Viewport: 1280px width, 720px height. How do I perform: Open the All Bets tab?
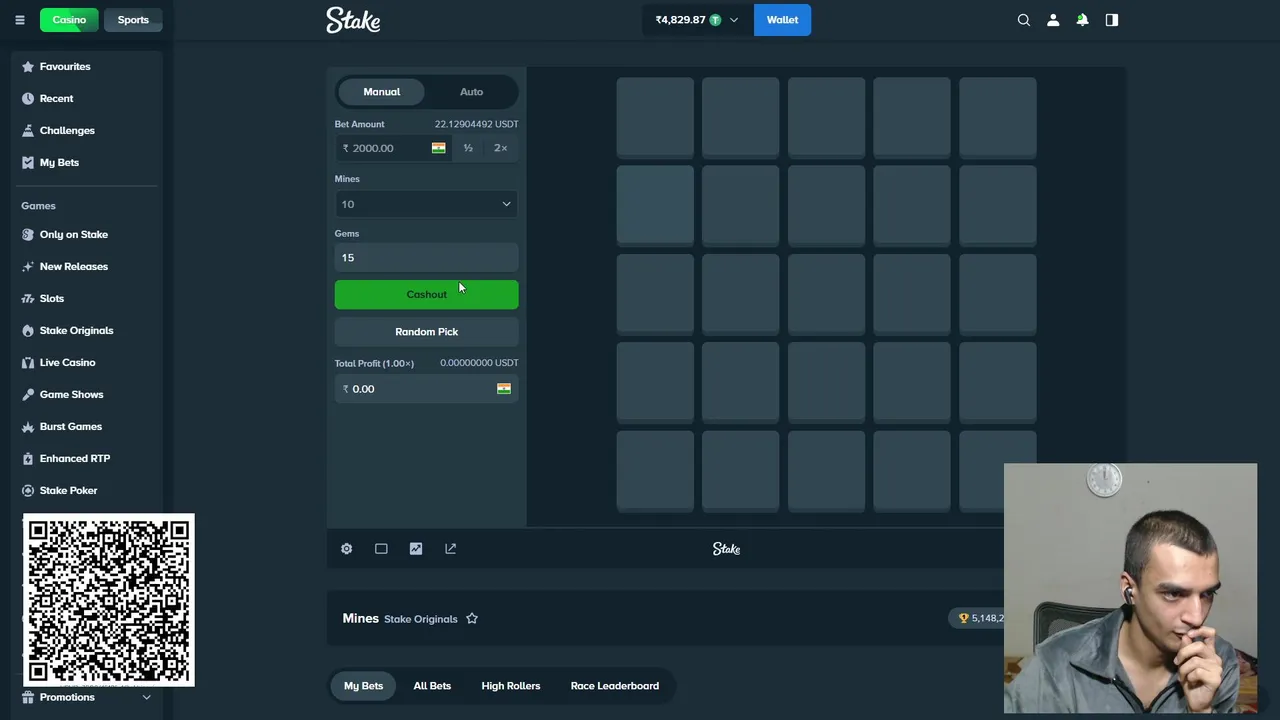[432, 686]
